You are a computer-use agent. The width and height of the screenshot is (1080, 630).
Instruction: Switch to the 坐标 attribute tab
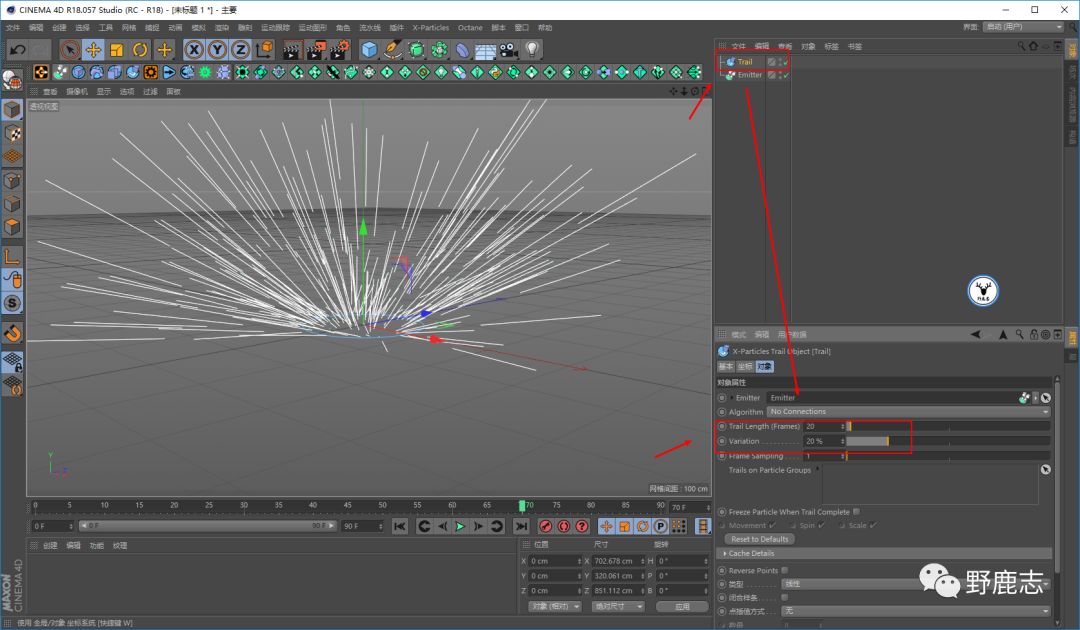[744, 366]
